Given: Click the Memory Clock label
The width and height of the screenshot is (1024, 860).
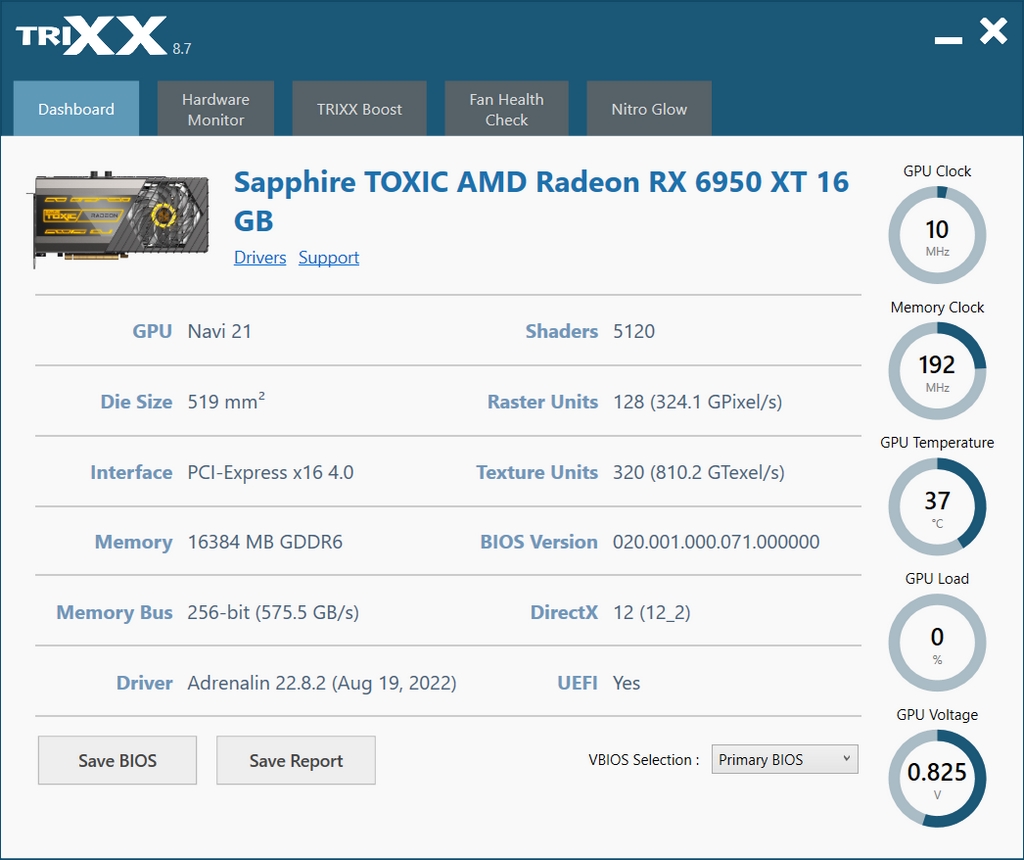Looking at the screenshot, I should (x=937, y=308).
